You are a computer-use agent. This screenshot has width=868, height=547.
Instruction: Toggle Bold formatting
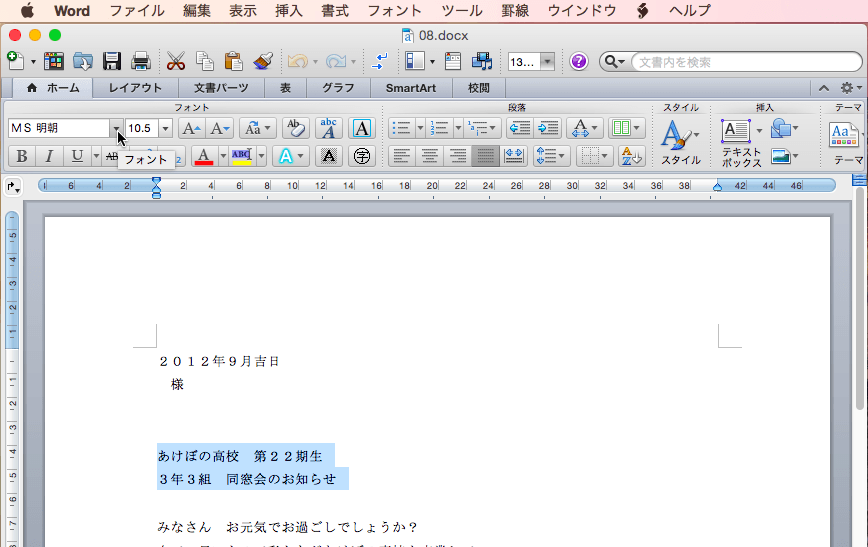pos(22,156)
